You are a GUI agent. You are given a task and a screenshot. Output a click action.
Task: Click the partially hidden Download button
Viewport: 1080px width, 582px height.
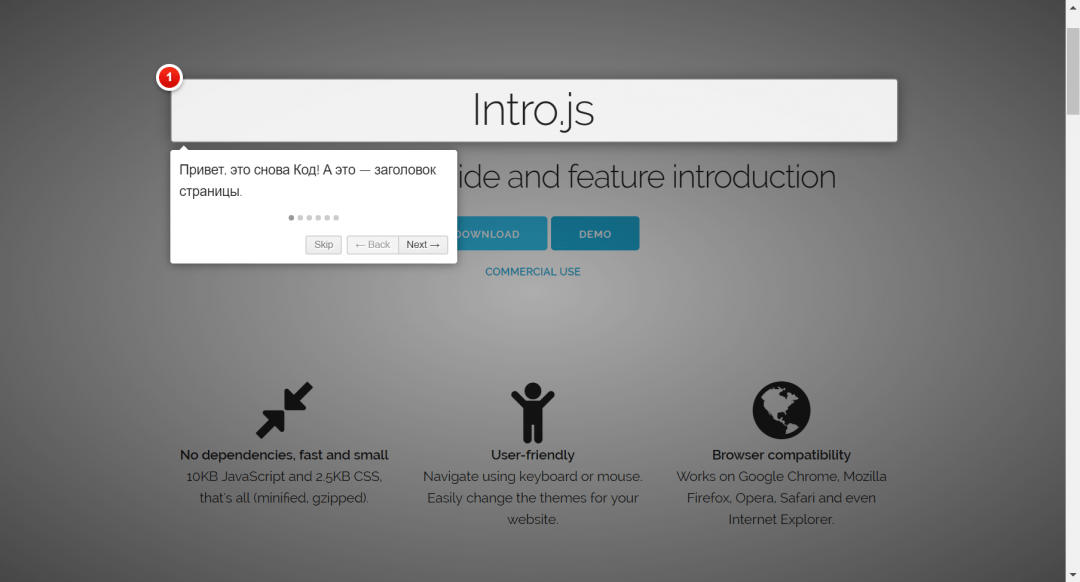pos(502,234)
